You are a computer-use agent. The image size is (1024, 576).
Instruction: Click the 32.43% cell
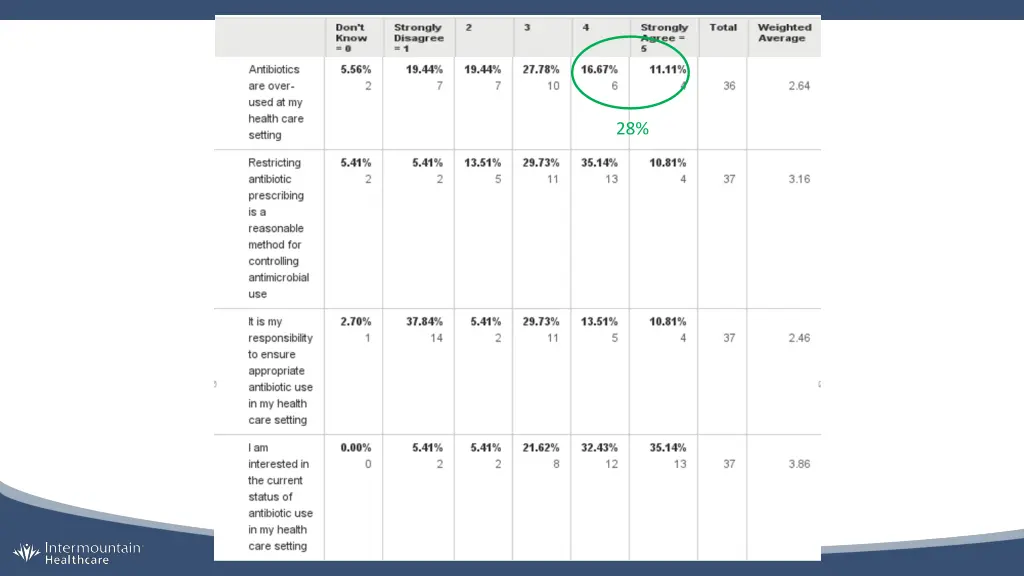pos(600,447)
